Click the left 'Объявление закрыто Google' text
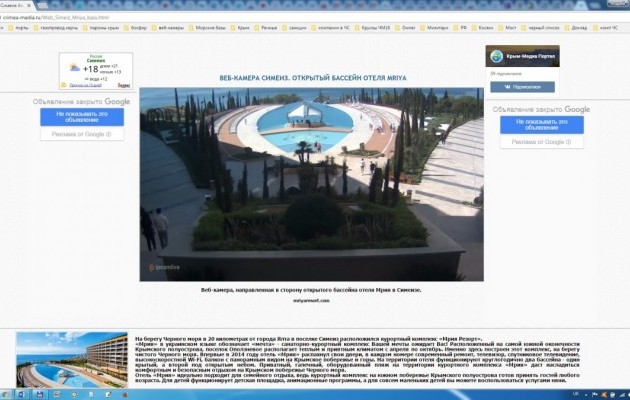Screen dimensions: 630x400 click(82, 102)
